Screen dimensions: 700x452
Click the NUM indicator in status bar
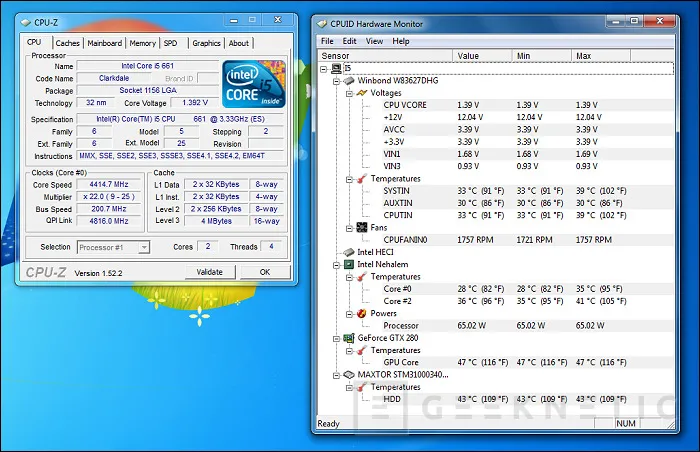pos(626,423)
